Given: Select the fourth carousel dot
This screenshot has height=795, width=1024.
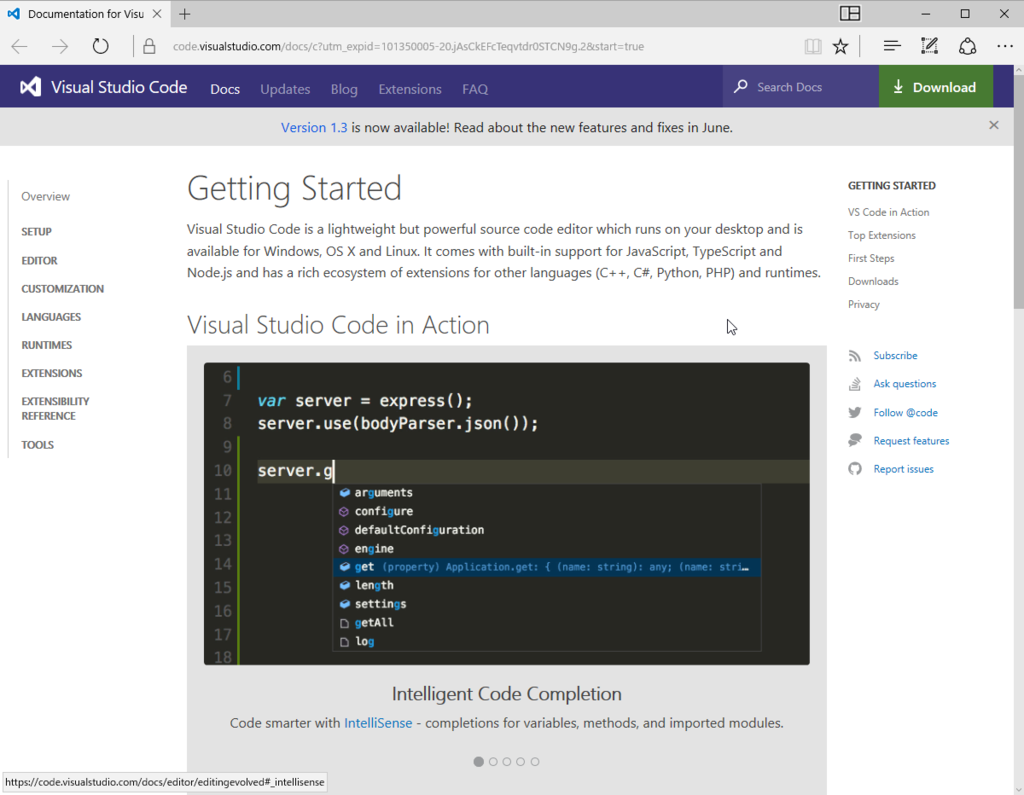Looking at the screenshot, I should point(520,762).
